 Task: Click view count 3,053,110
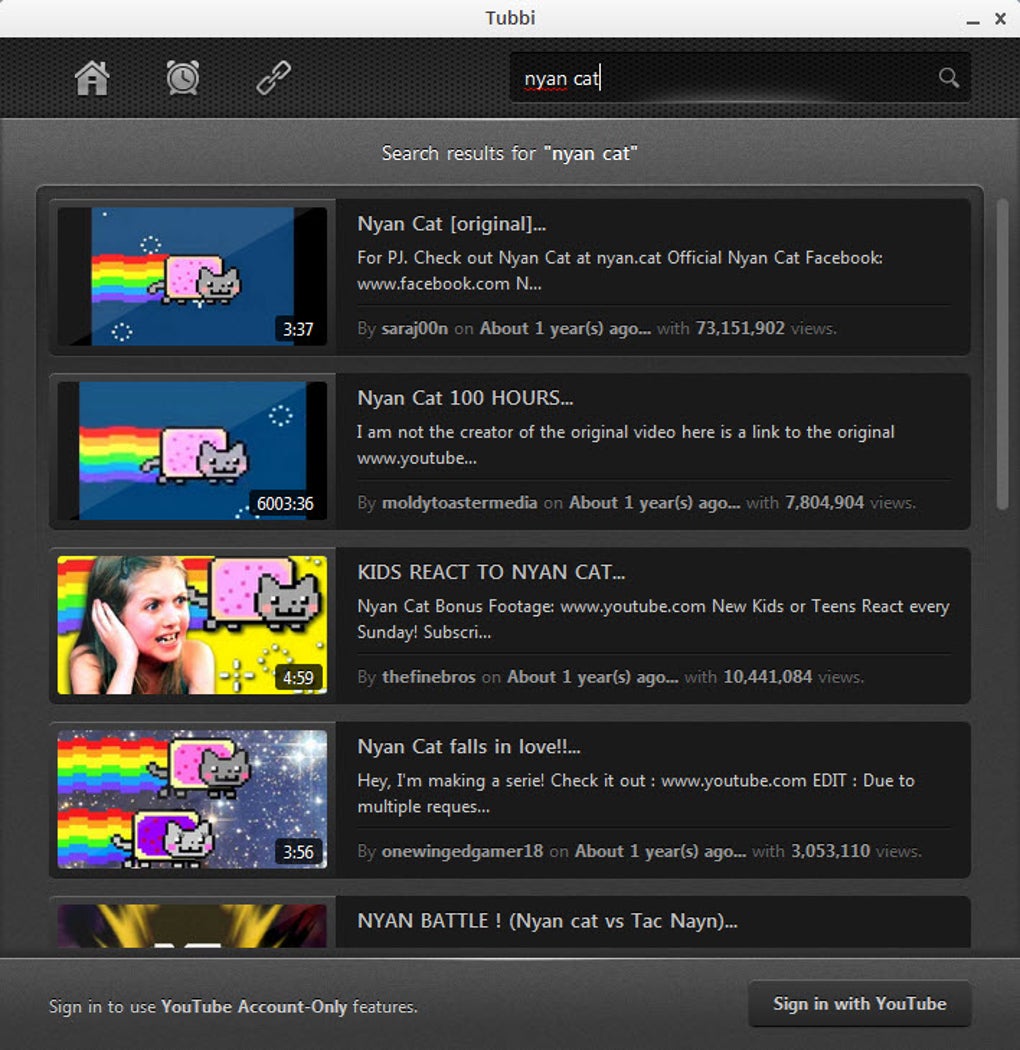coord(830,850)
